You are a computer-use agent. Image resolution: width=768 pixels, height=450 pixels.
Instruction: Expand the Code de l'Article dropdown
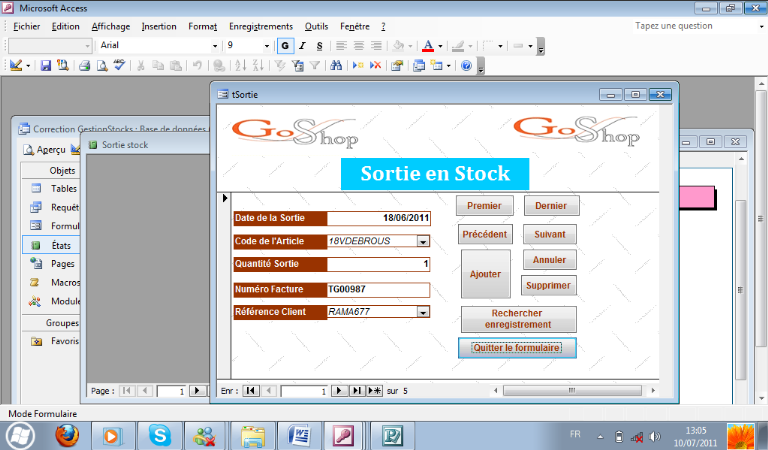pyautogui.click(x=422, y=241)
